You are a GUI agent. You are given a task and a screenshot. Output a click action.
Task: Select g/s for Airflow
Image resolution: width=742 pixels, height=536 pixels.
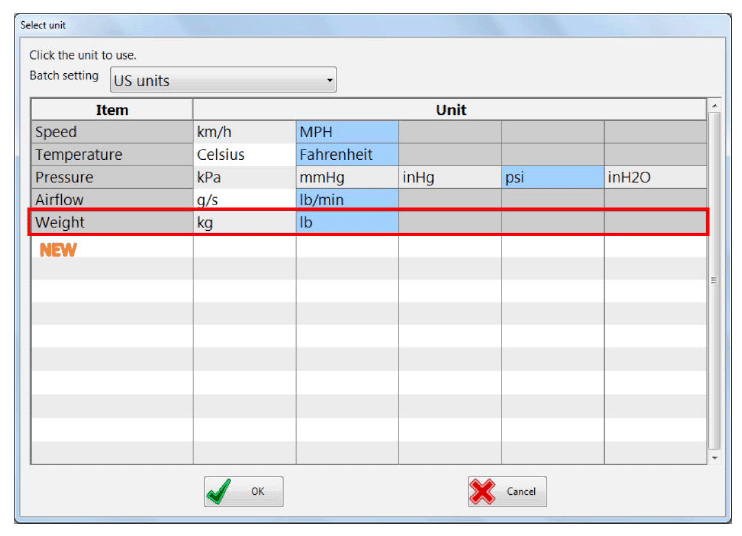click(244, 200)
